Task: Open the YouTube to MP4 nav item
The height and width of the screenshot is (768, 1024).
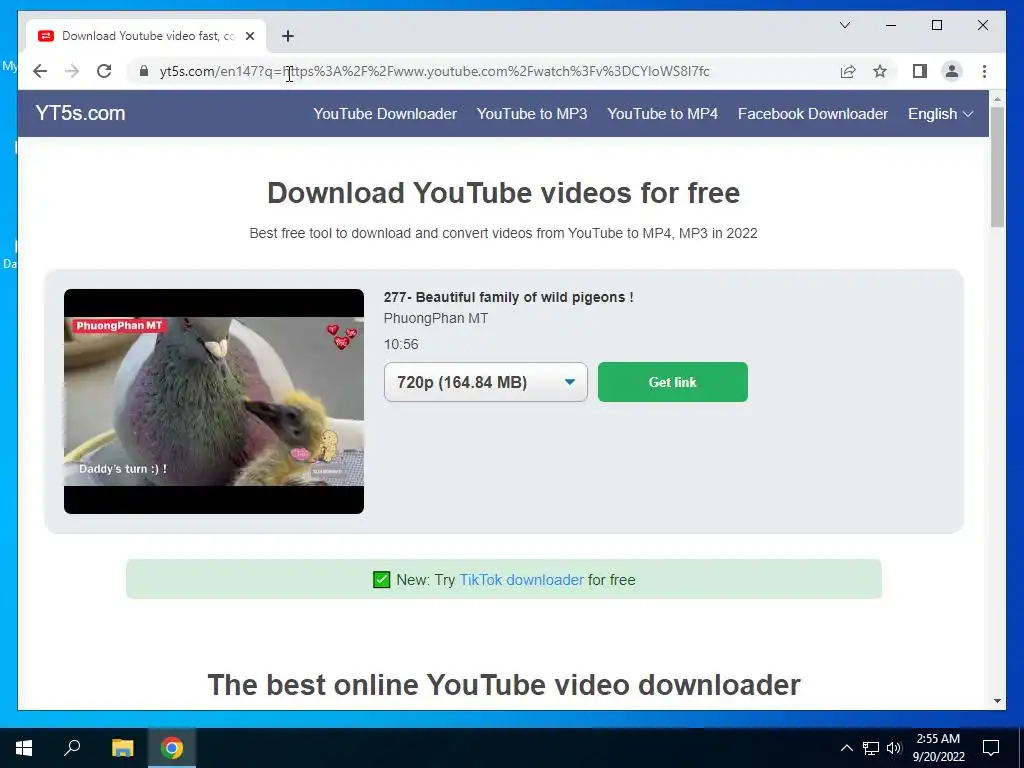Action: pyautogui.click(x=662, y=114)
